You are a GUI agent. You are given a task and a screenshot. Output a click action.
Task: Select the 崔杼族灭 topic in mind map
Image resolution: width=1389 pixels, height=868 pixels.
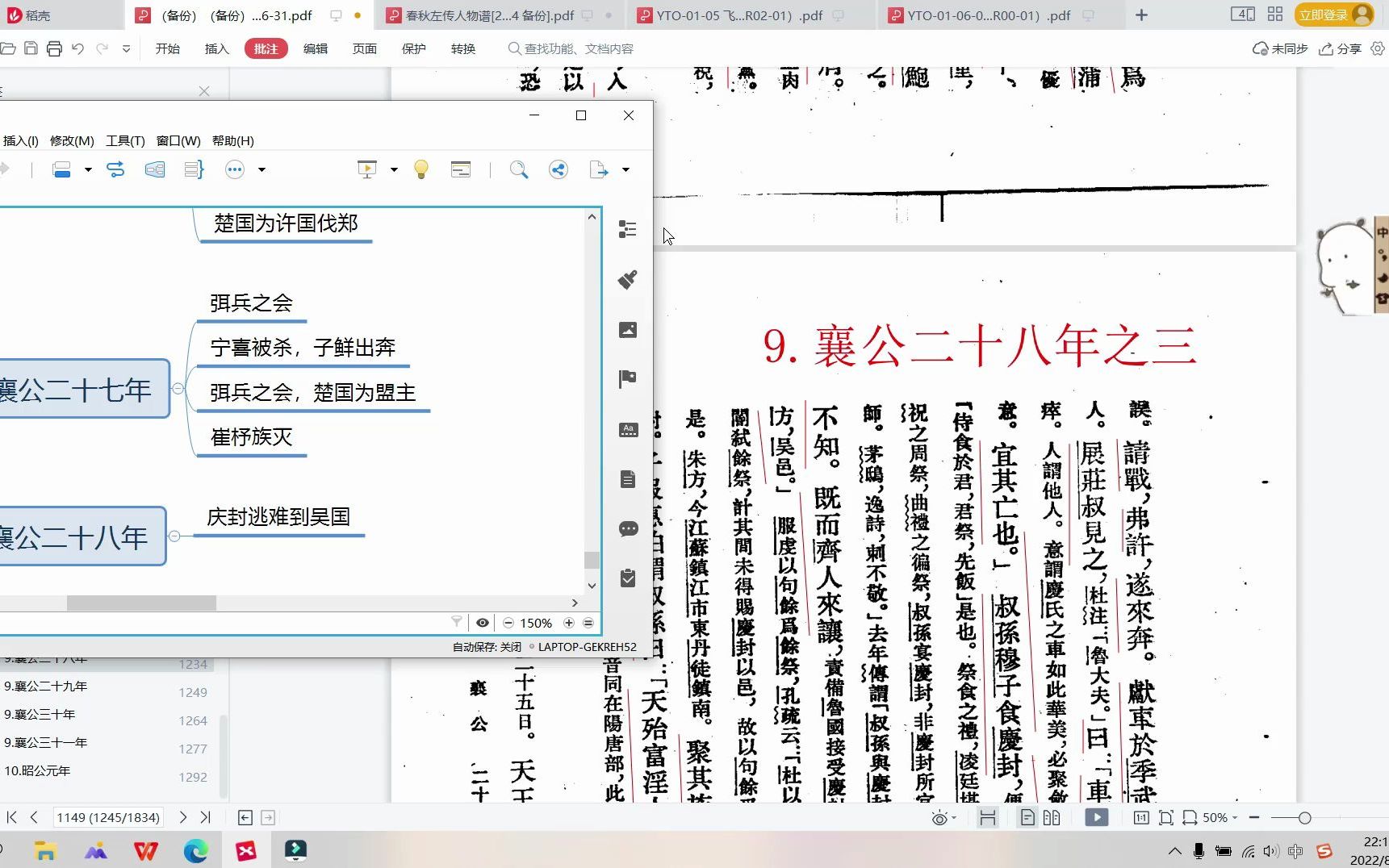tap(251, 437)
